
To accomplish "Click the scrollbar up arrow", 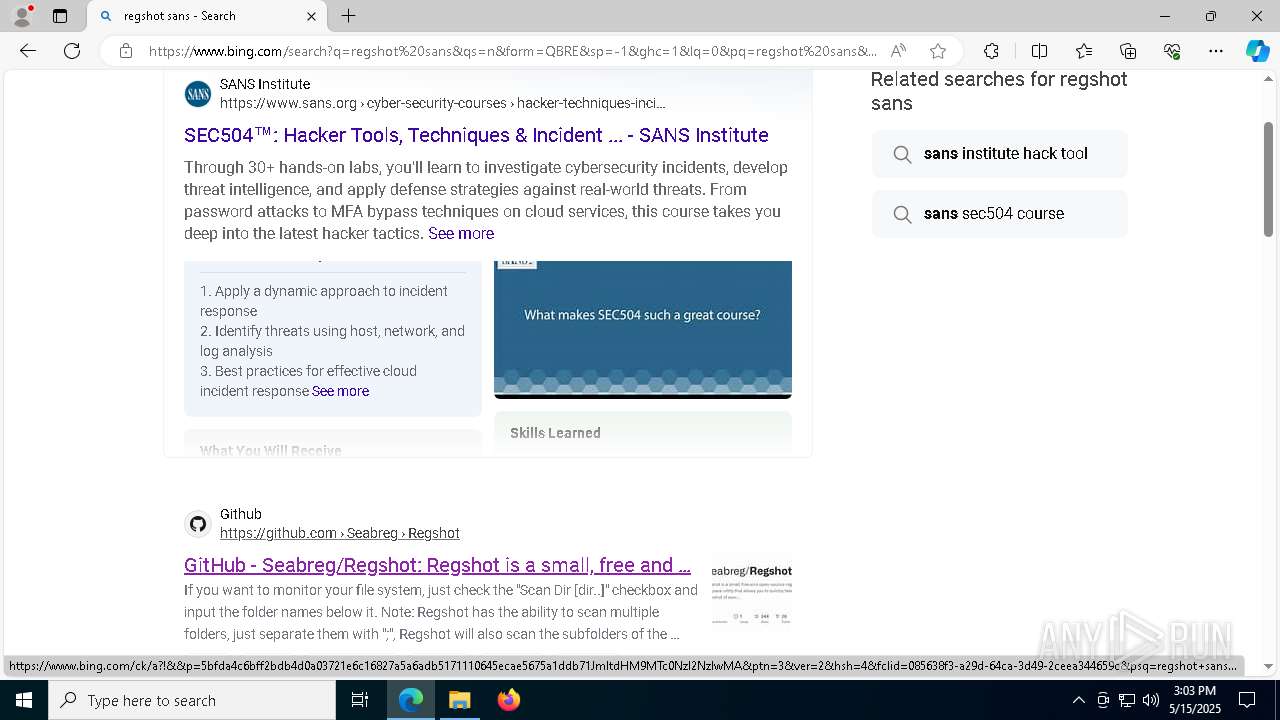I will (x=1268, y=79).
